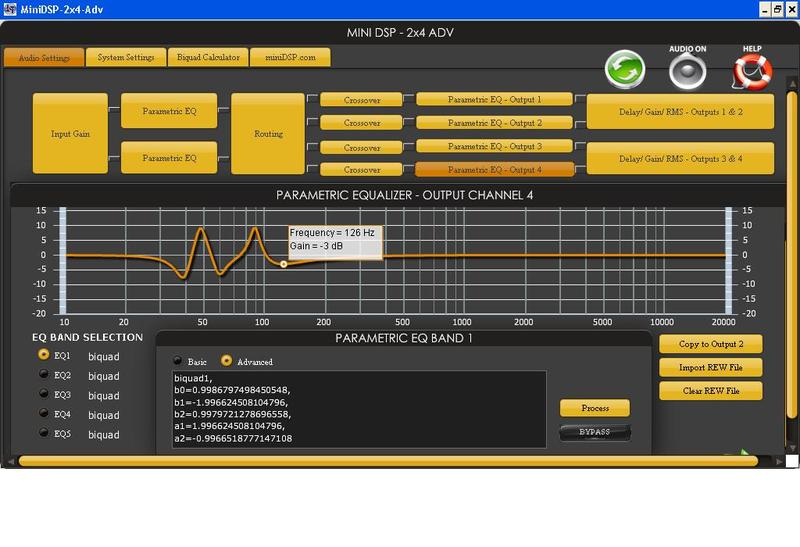Image resolution: width=800 pixels, height=547 pixels.
Task: Toggle the Audio On speaker icon
Action: [687, 71]
